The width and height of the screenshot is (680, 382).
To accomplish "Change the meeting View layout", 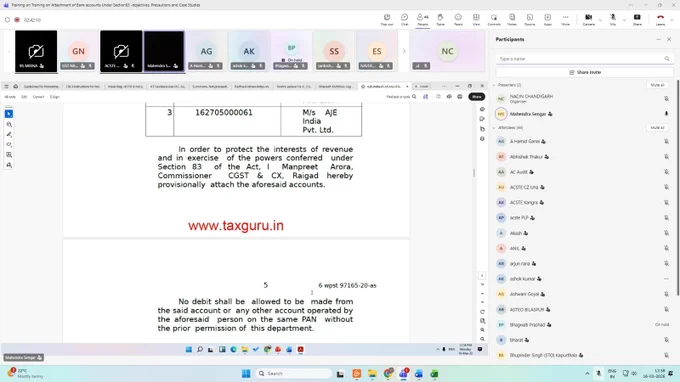I will (476, 20).
